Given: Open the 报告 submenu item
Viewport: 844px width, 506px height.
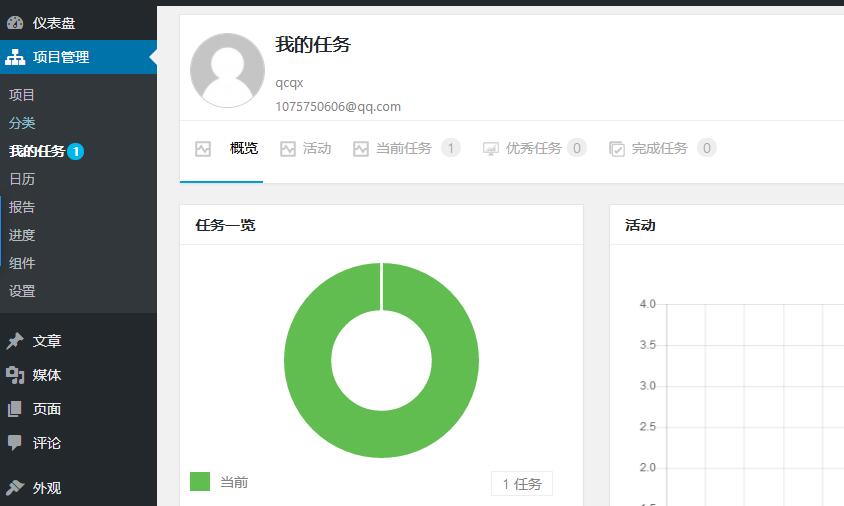Looking at the screenshot, I should pyautogui.click(x=22, y=207).
